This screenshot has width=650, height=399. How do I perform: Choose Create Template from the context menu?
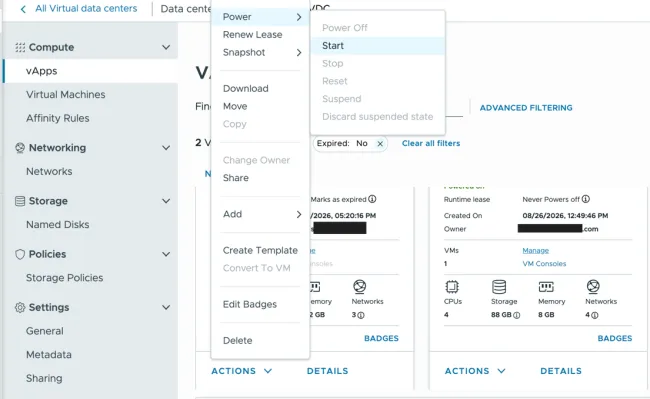click(x=260, y=250)
